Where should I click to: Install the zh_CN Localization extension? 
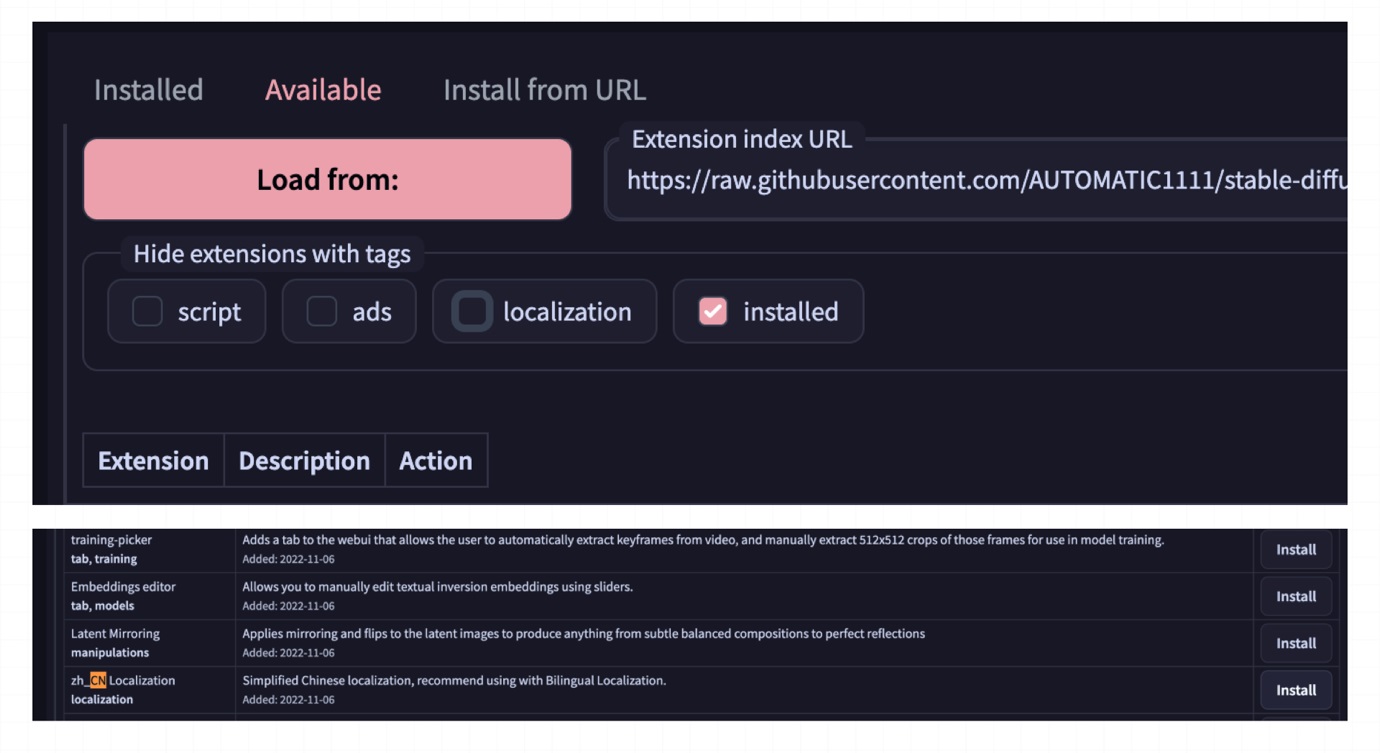click(1295, 691)
